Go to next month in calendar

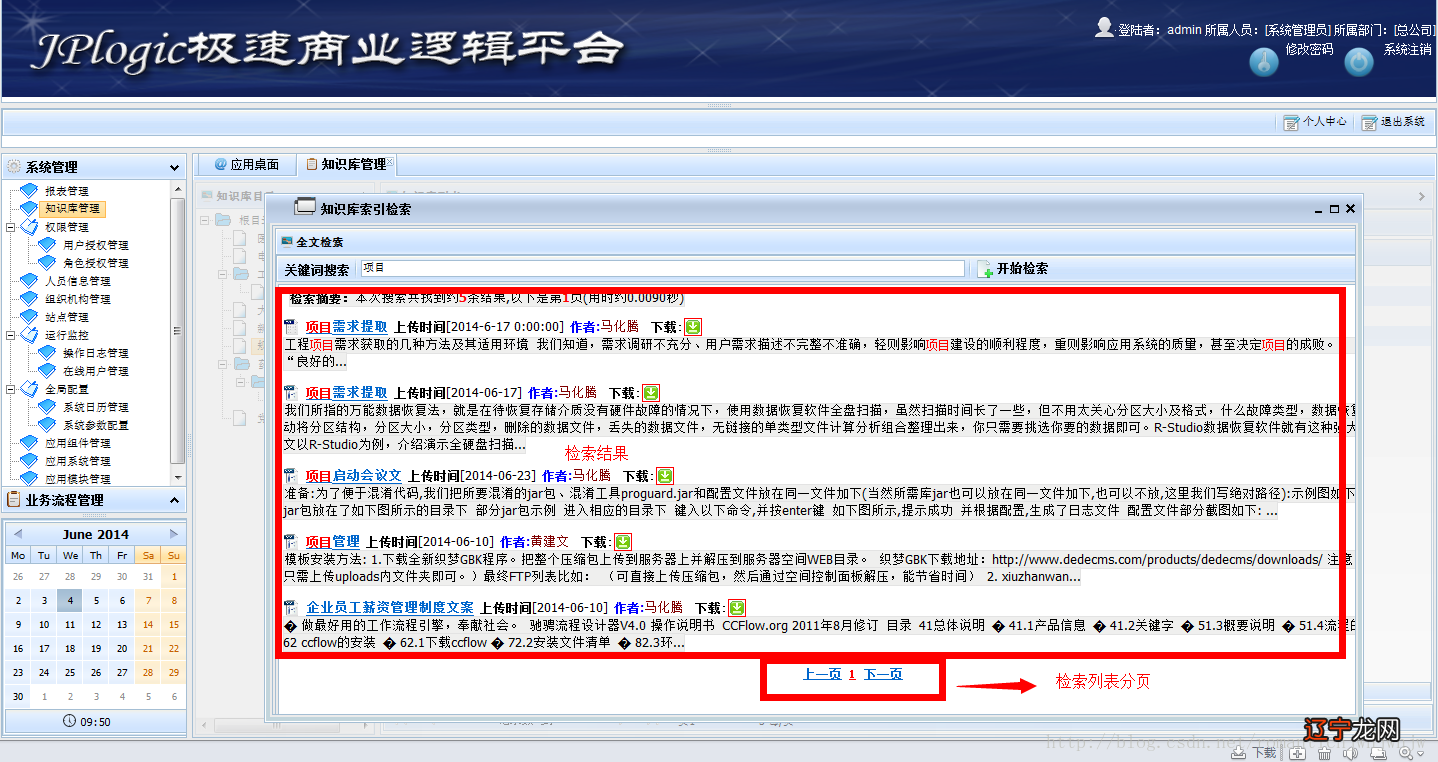pos(174,534)
